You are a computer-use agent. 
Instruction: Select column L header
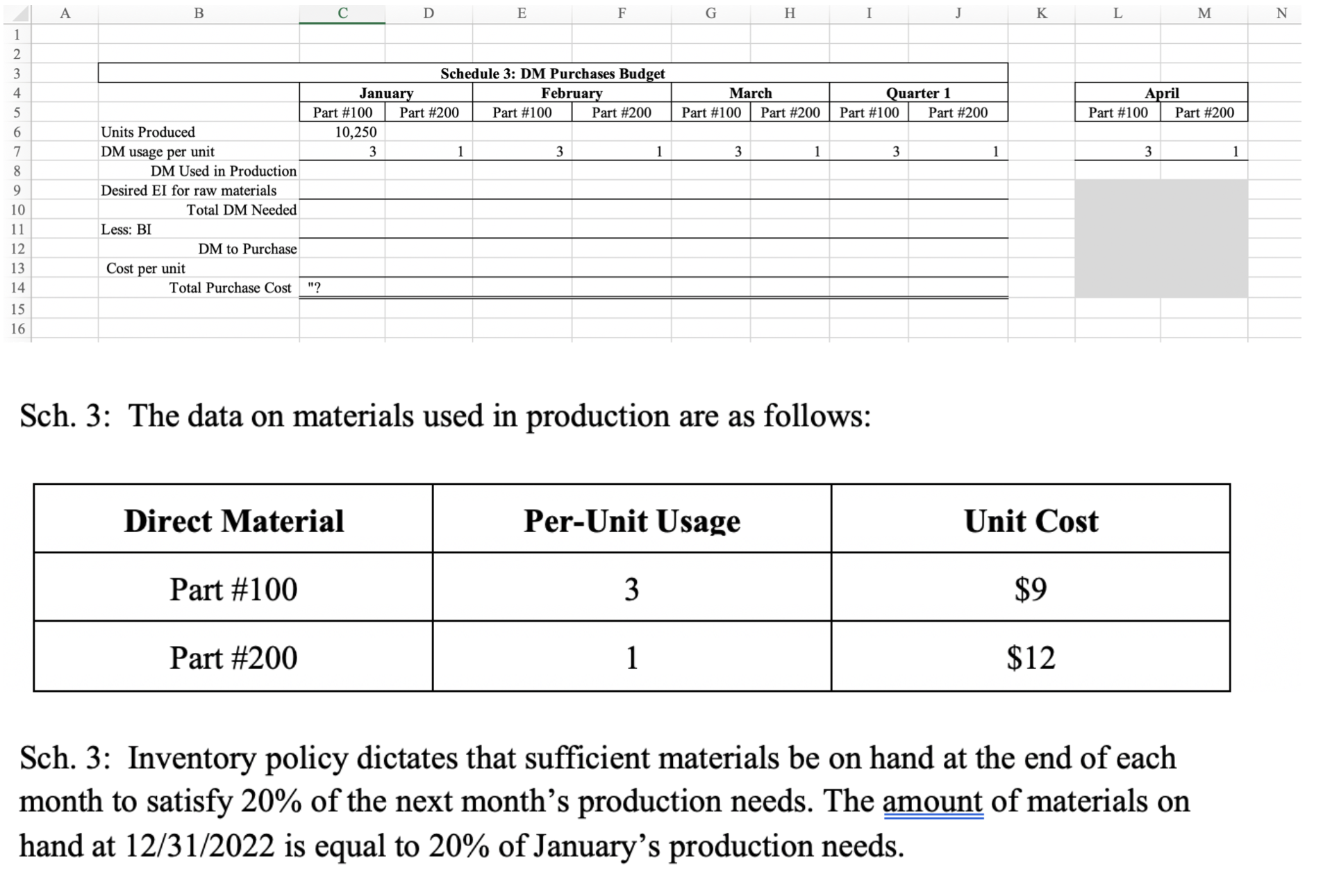coord(1117,13)
